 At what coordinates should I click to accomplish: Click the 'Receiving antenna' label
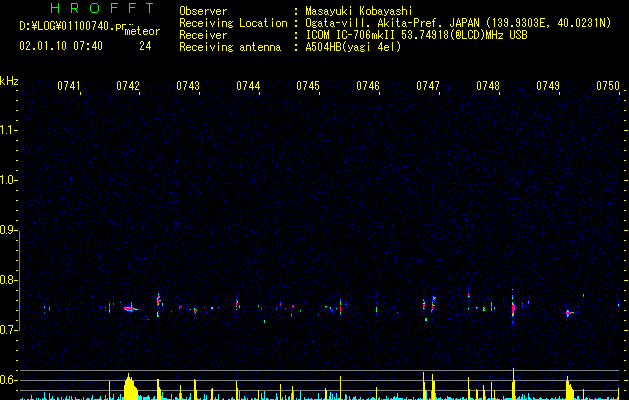click(x=230, y=47)
